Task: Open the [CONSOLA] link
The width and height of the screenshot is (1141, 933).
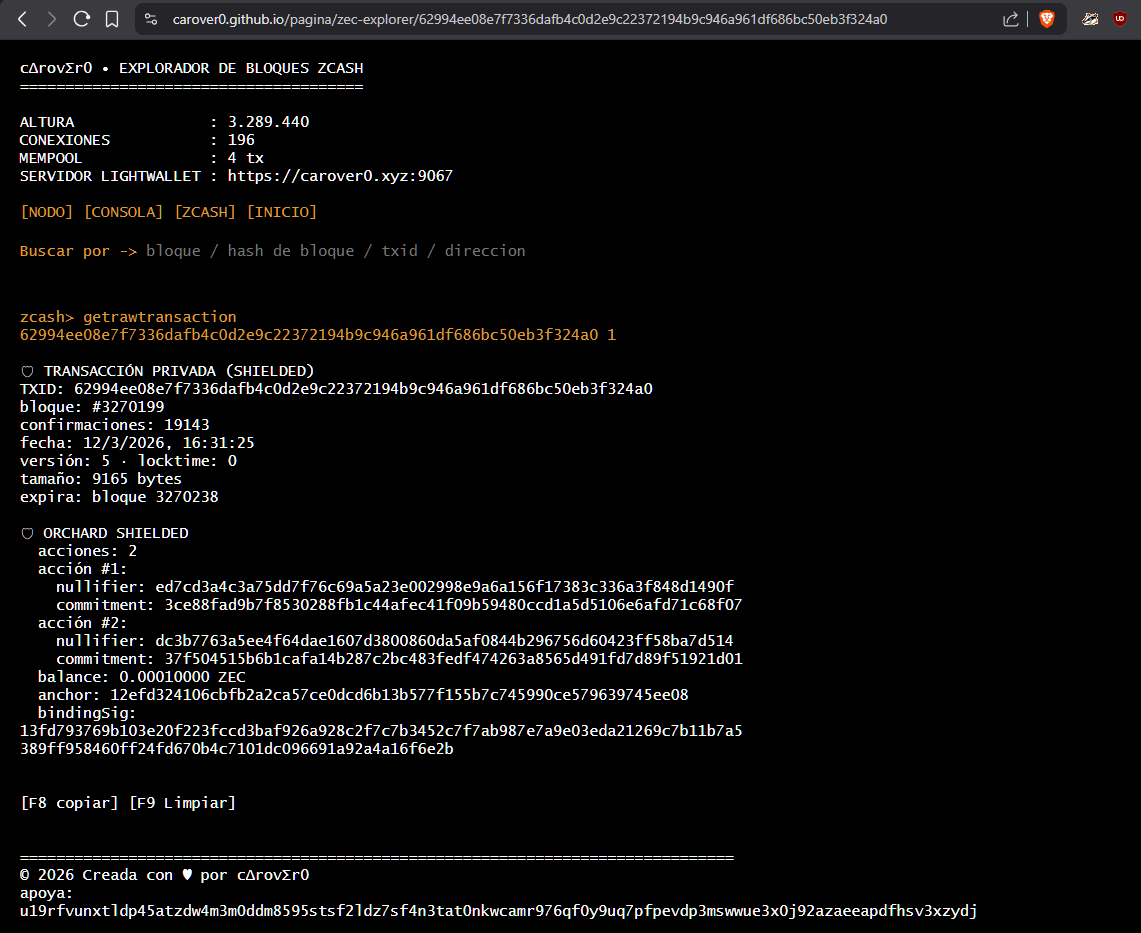Action: 124,212
